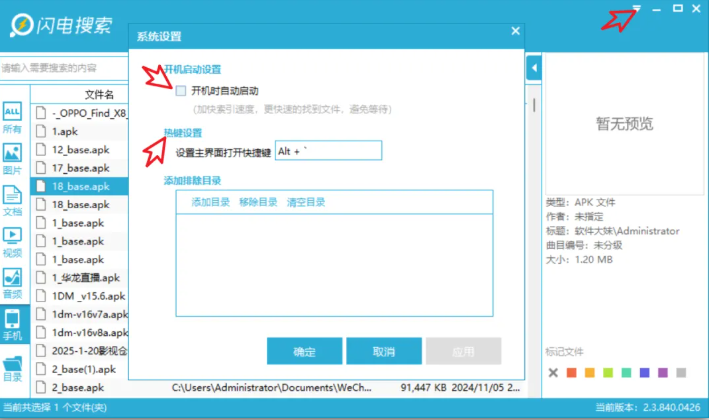Click the file icon of 2_base(1).apk
Screen dimensions: 709x420
click(x=41, y=369)
